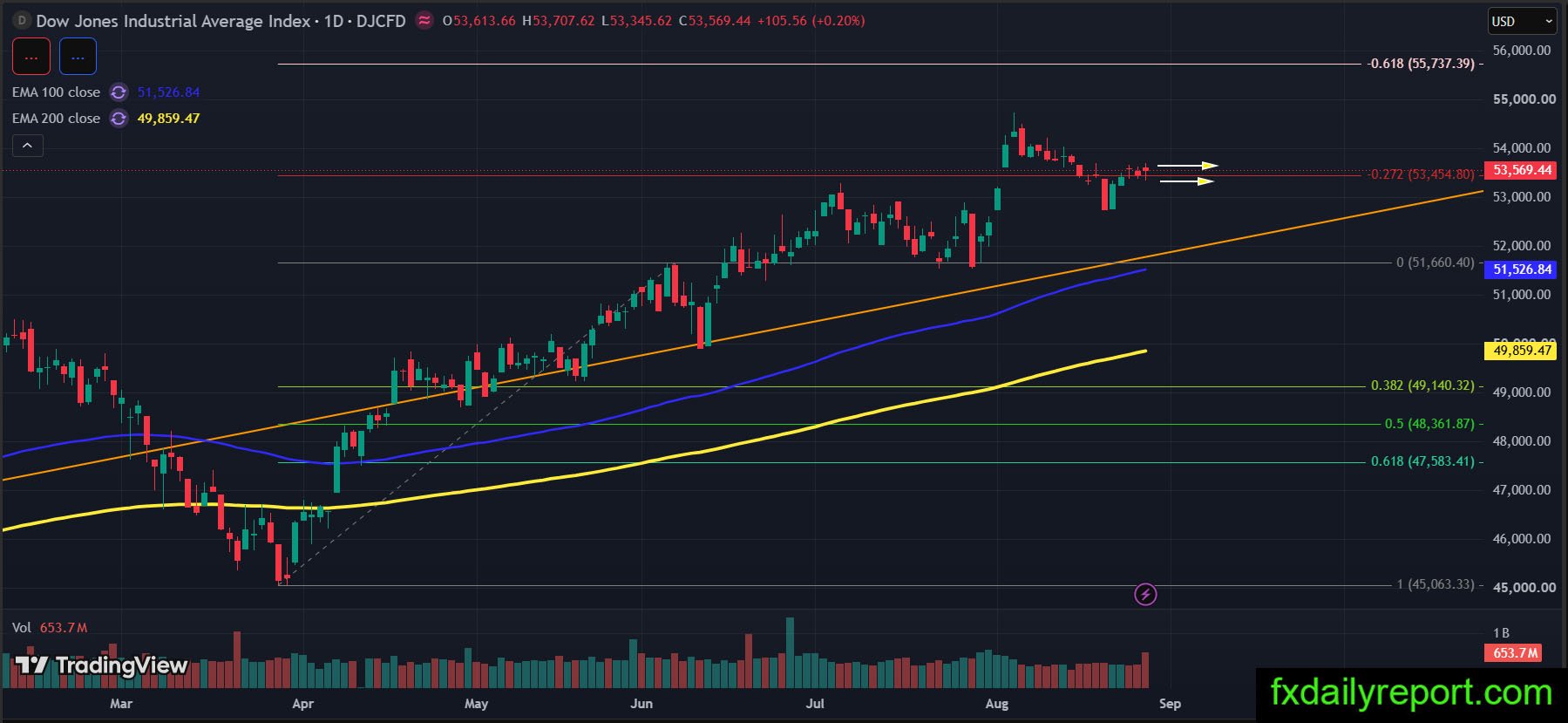Click the 55,000.00 price axis label

pos(1524,99)
